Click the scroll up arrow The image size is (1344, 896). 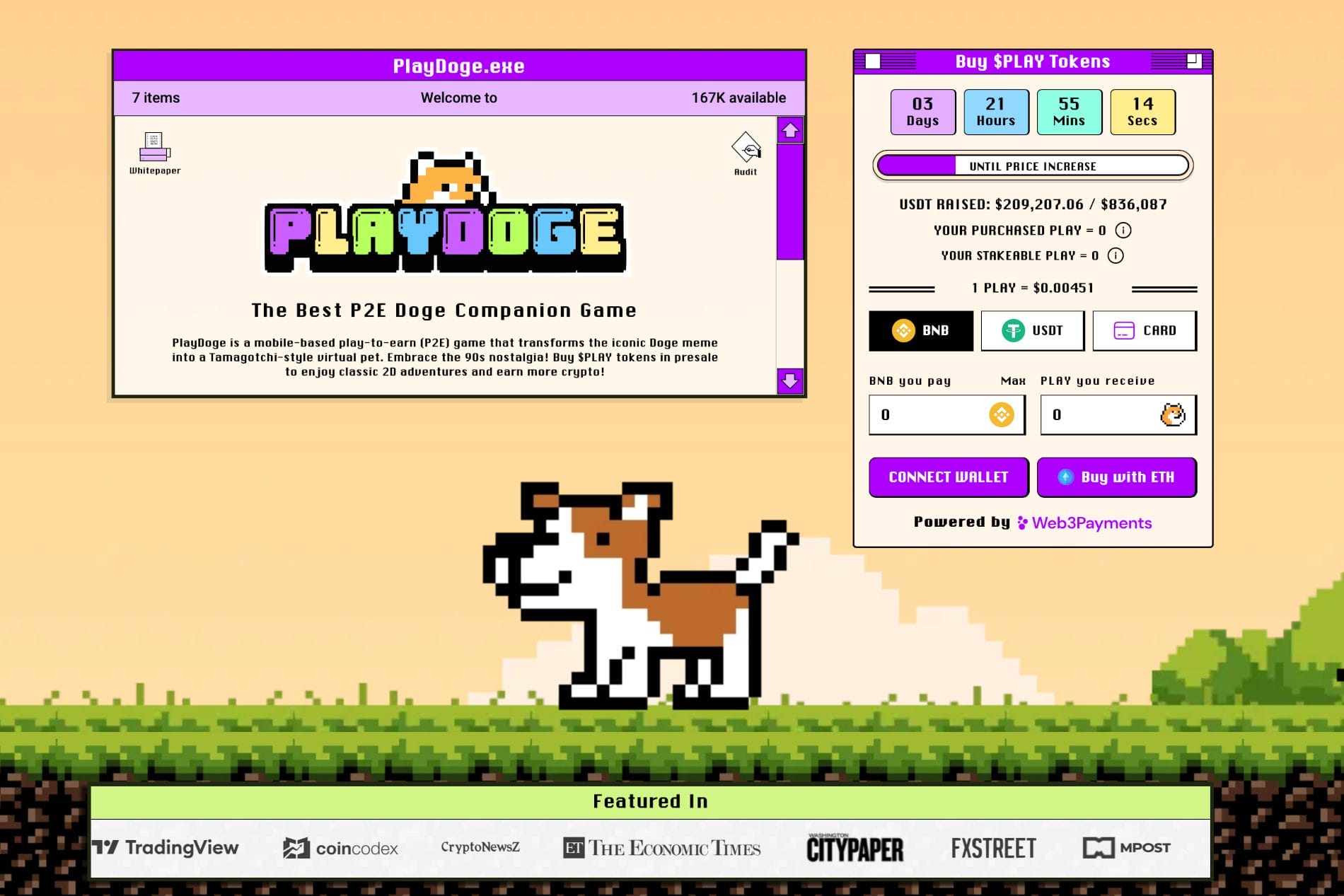(790, 130)
